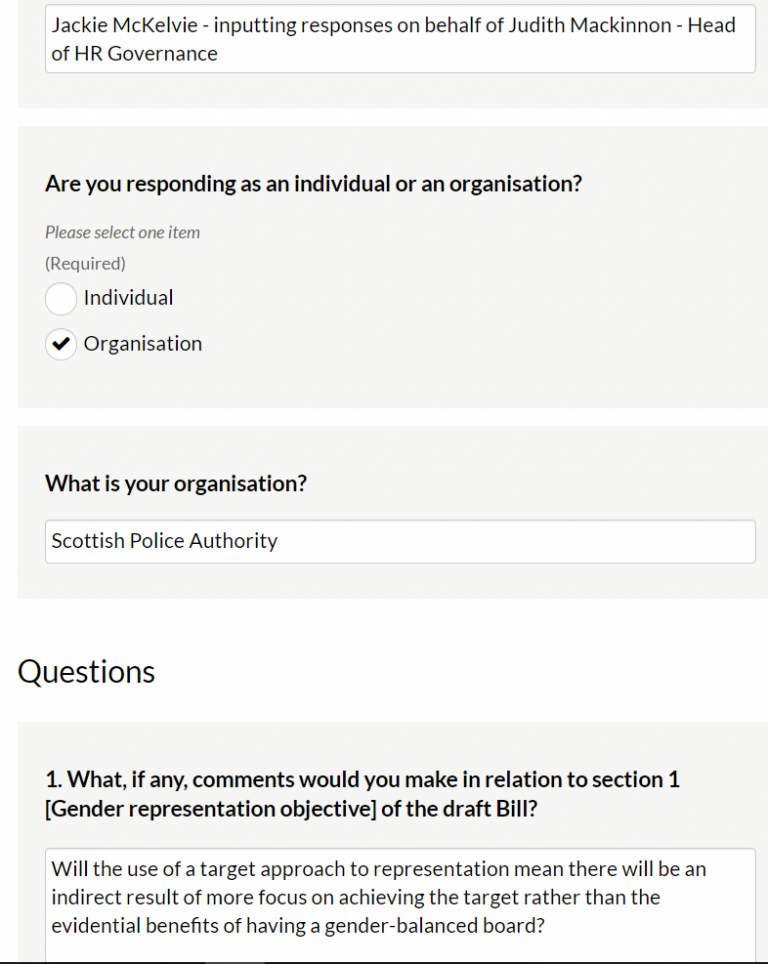Viewport: 768px width, 964px height.
Task: Click the 'Please select one item' hint
Action: tap(122, 232)
